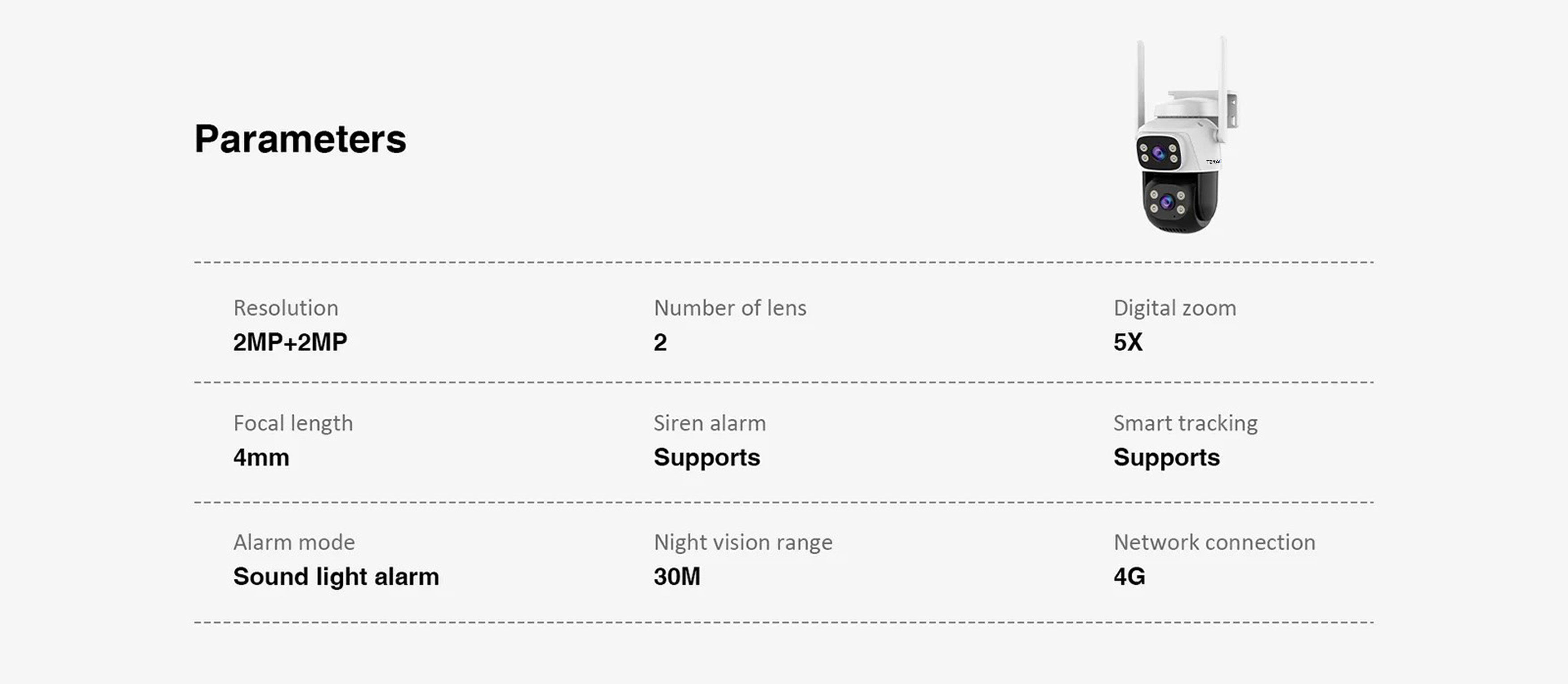Click the Focal length label
Viewport: 1568px width, 684px height.
coord(293,423)
